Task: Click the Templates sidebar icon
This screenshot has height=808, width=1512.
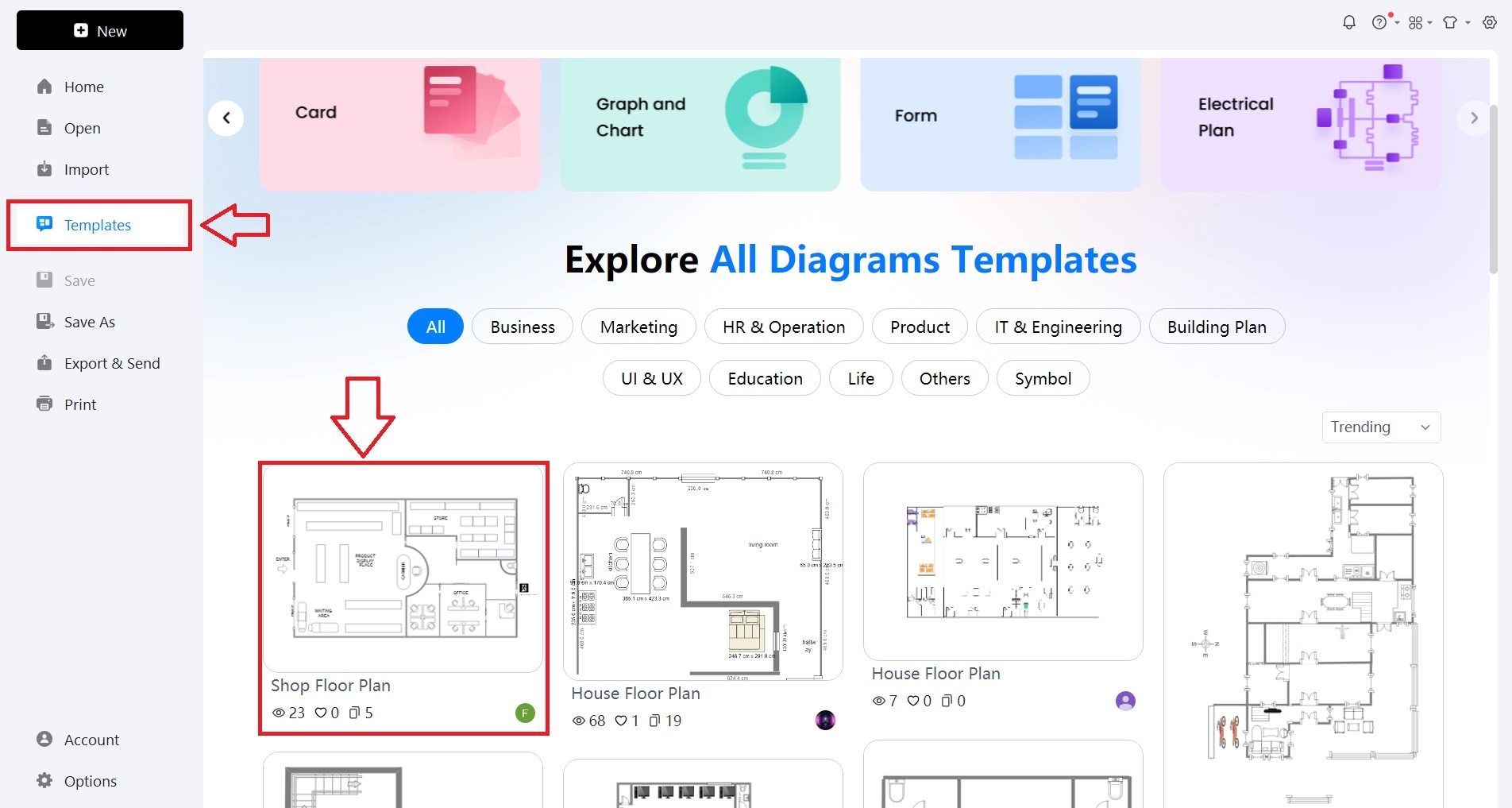Action: (44, 224)
